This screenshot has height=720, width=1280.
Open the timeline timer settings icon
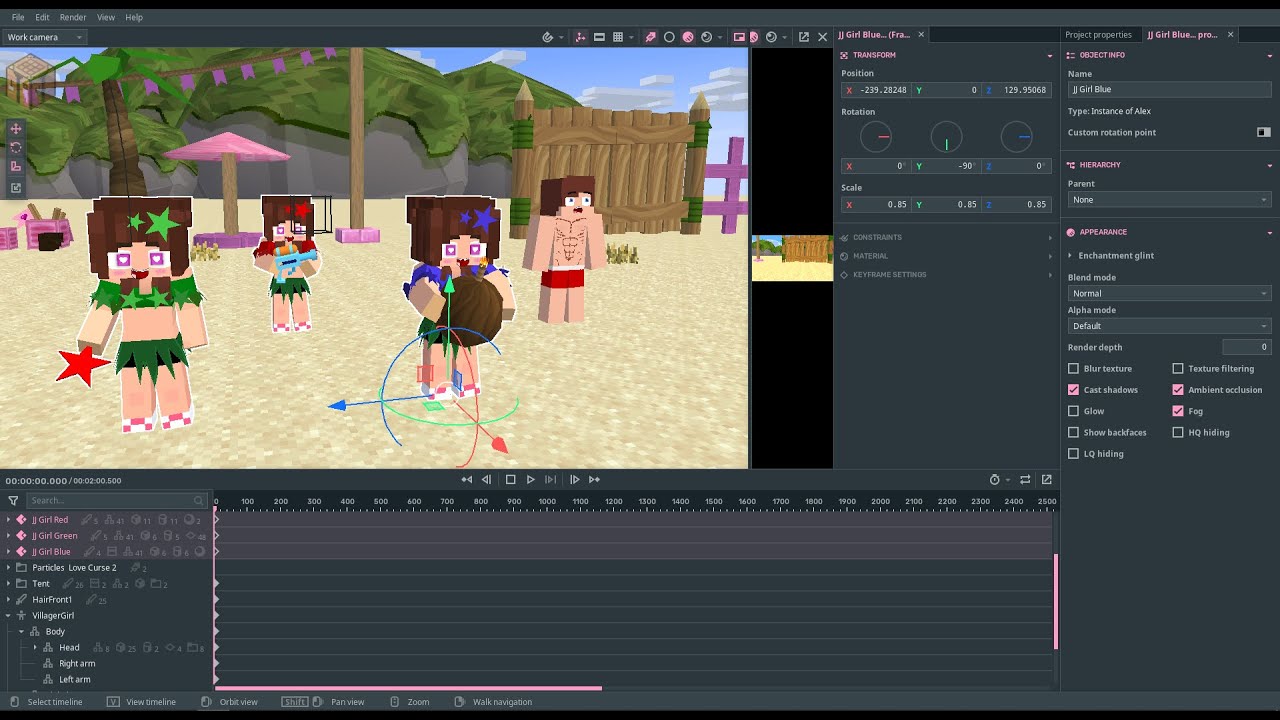click(x=995, y=480)
